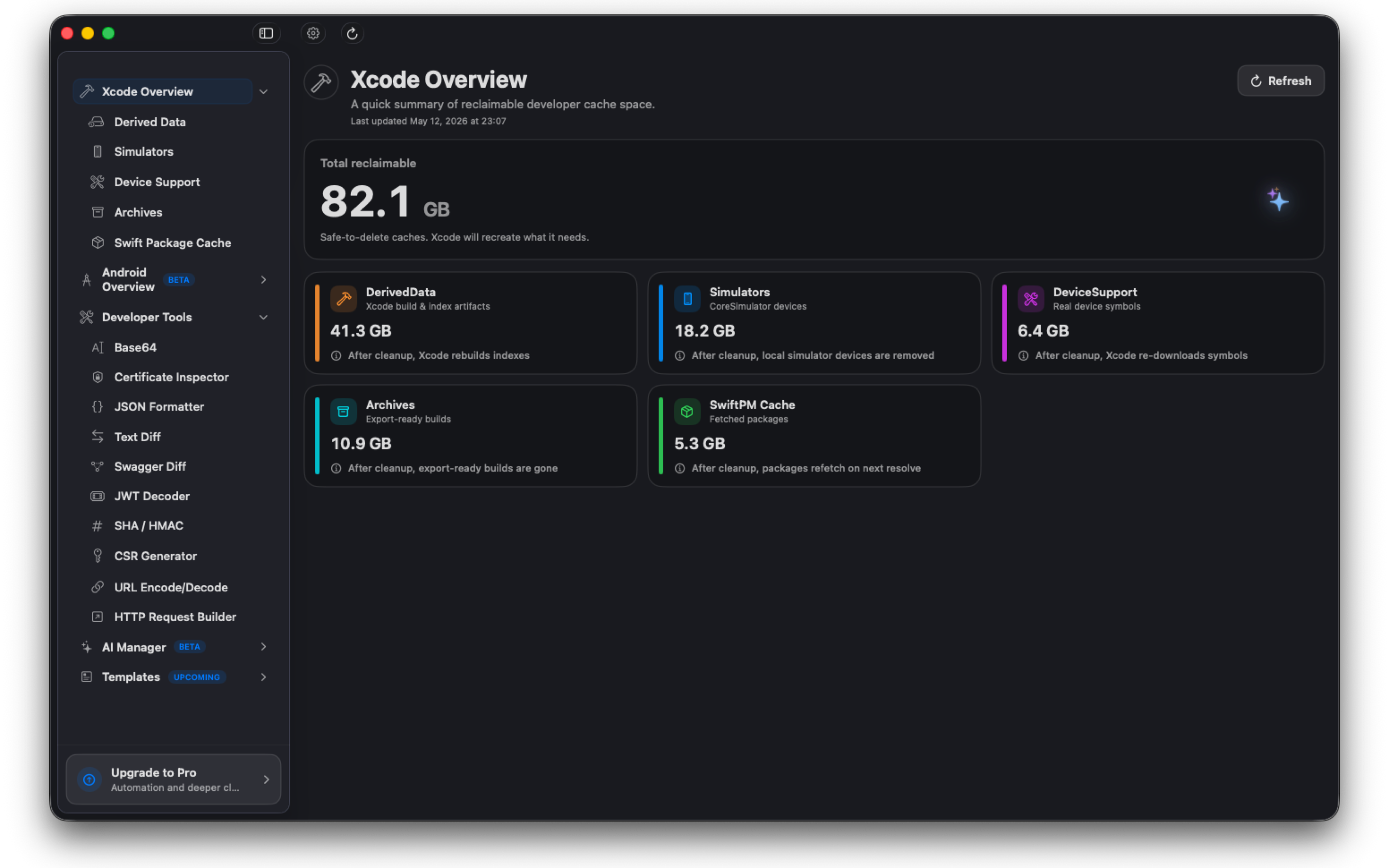Select Xcode Overview in the sidebar
Screen dimensions: 1389x868
click(163, 92)
